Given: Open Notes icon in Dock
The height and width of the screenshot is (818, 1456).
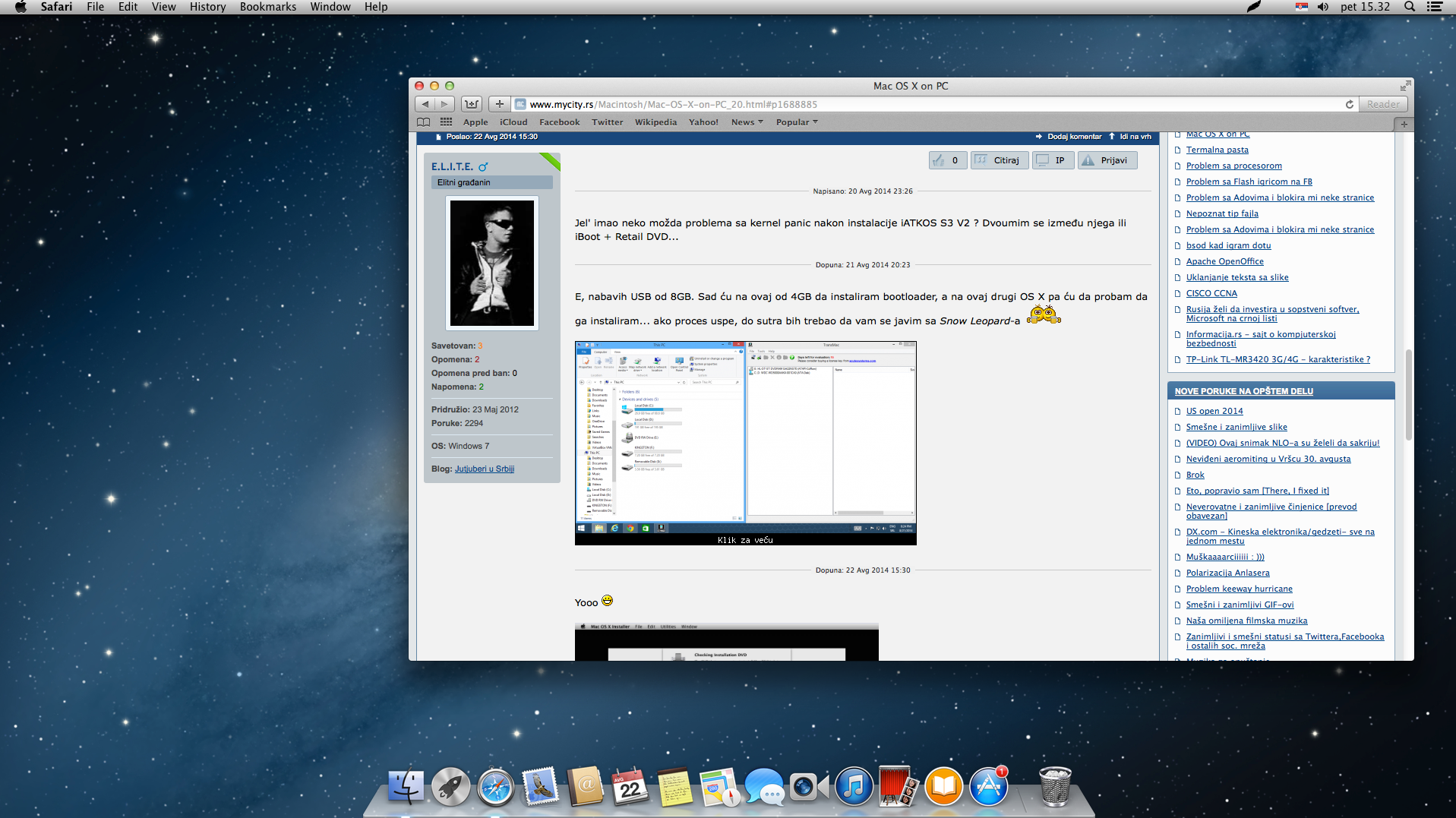Looking at the screenshot, I should click(674, 786).
